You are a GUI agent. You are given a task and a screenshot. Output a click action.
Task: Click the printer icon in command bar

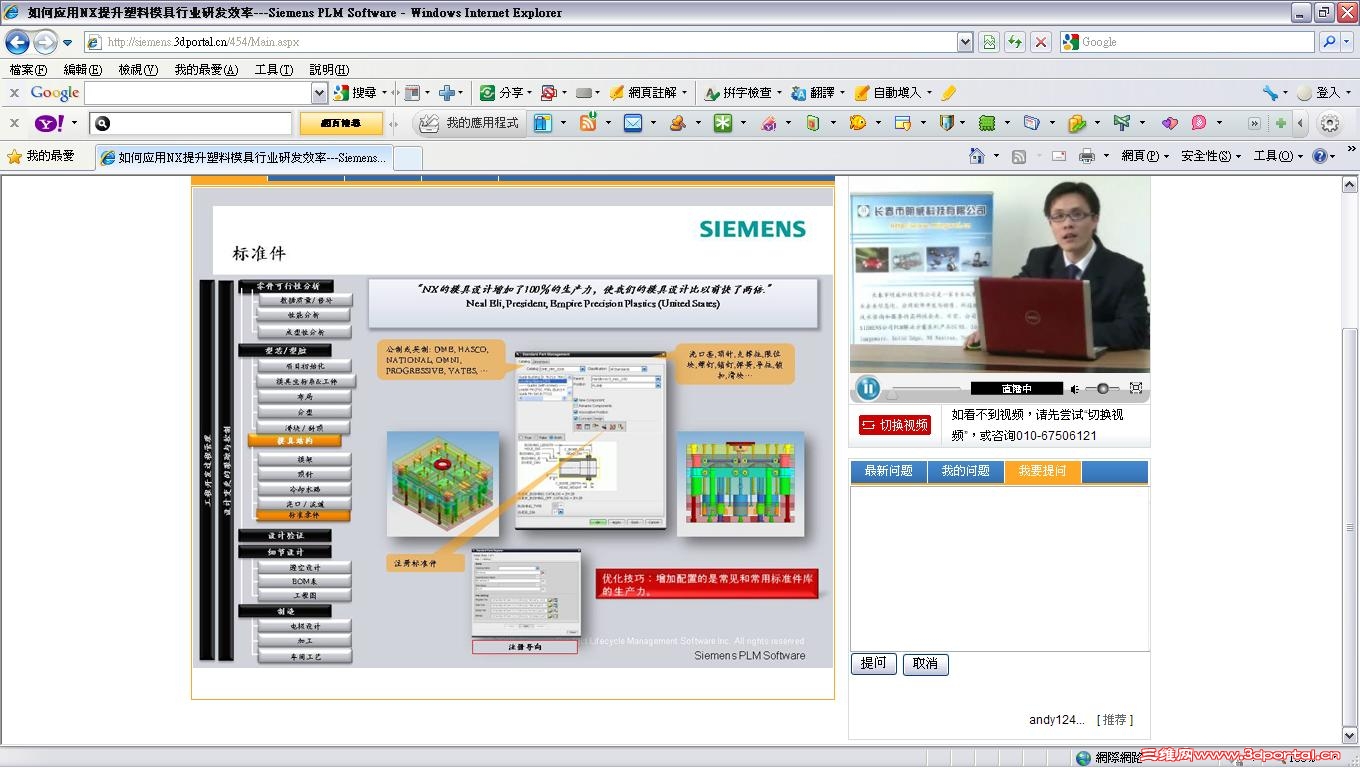[1087, 156]
